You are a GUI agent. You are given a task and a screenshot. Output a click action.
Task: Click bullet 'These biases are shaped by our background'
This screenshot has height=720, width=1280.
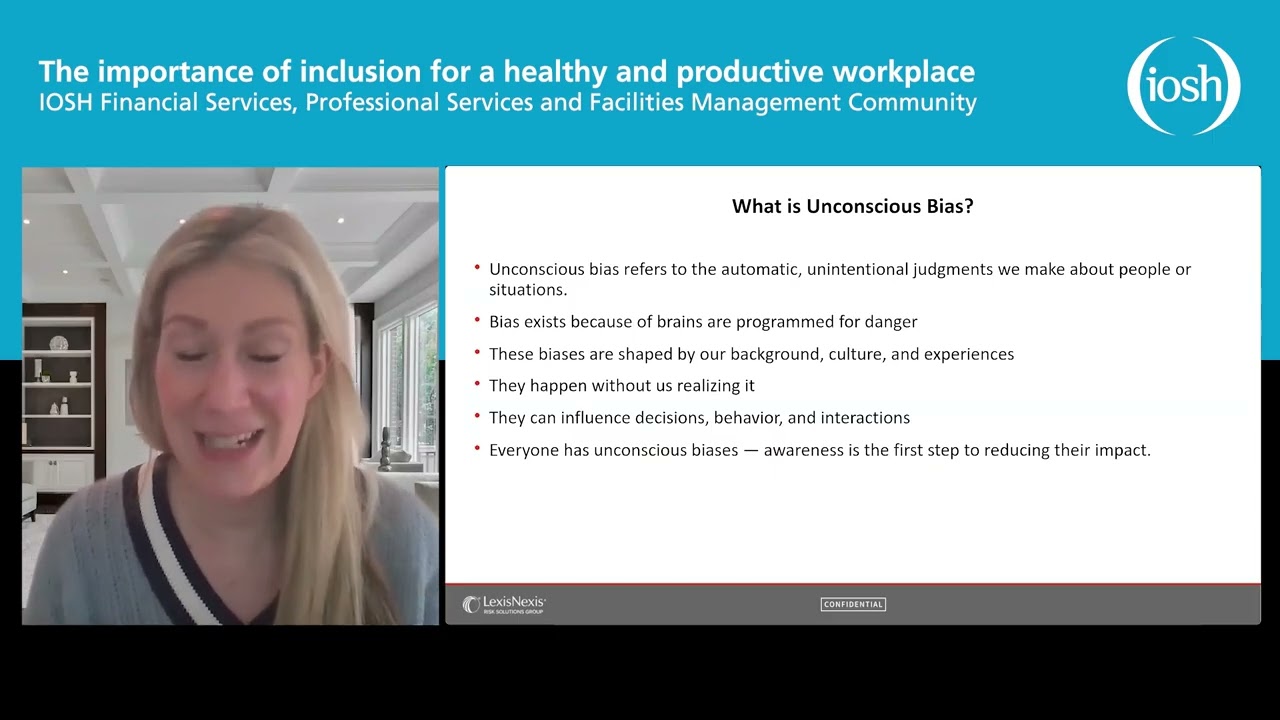(751, 354)
